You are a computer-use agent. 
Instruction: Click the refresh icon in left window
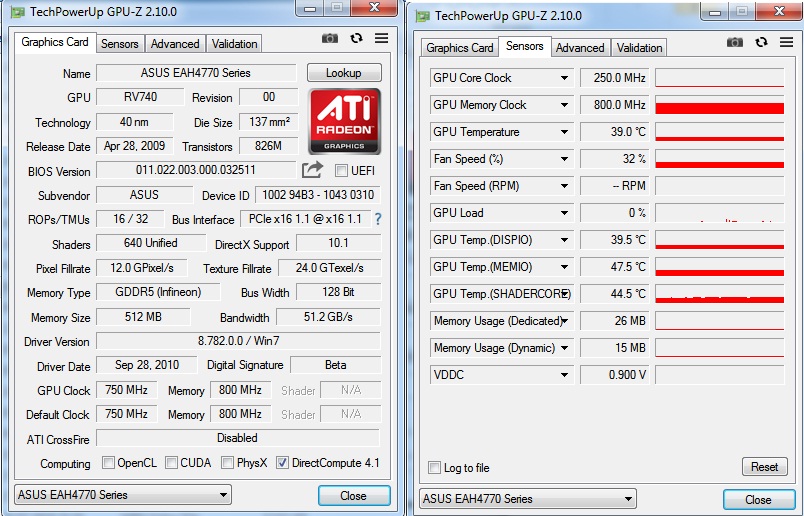pyautogui.click(x=356, y=39)
